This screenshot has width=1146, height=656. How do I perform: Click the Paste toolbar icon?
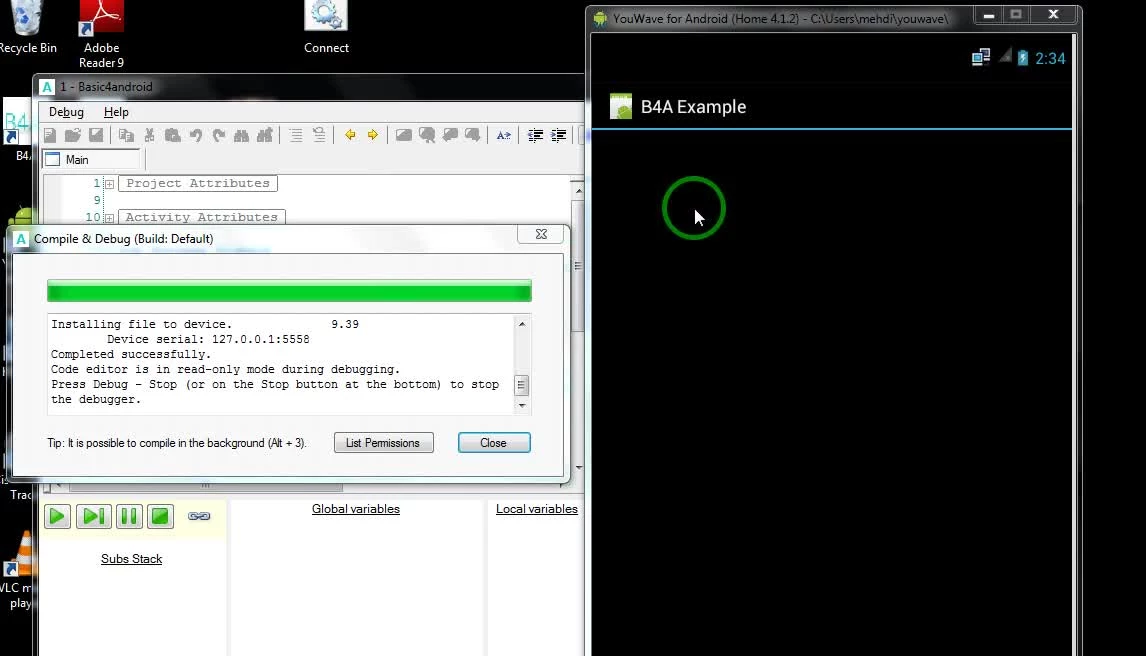(172, 135)
